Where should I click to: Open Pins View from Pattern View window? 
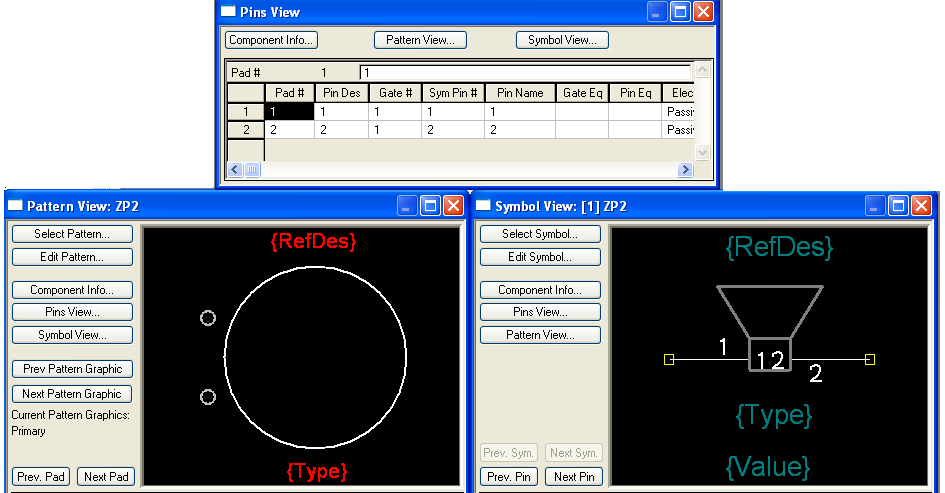(x=72, y=312)
